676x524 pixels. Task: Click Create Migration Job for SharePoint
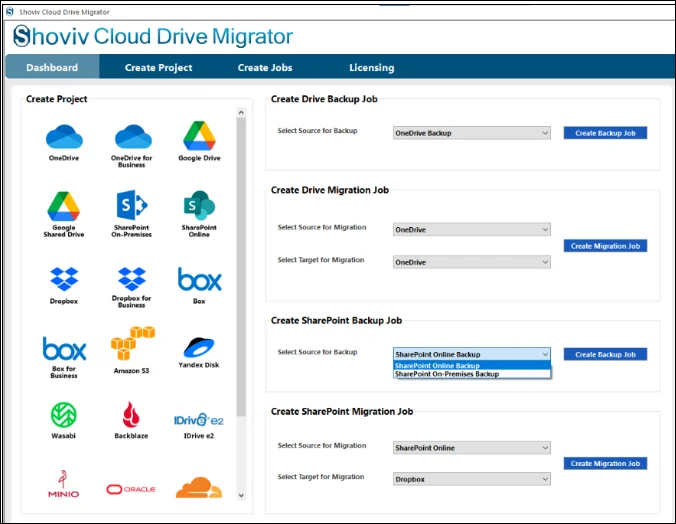[605, 463]
